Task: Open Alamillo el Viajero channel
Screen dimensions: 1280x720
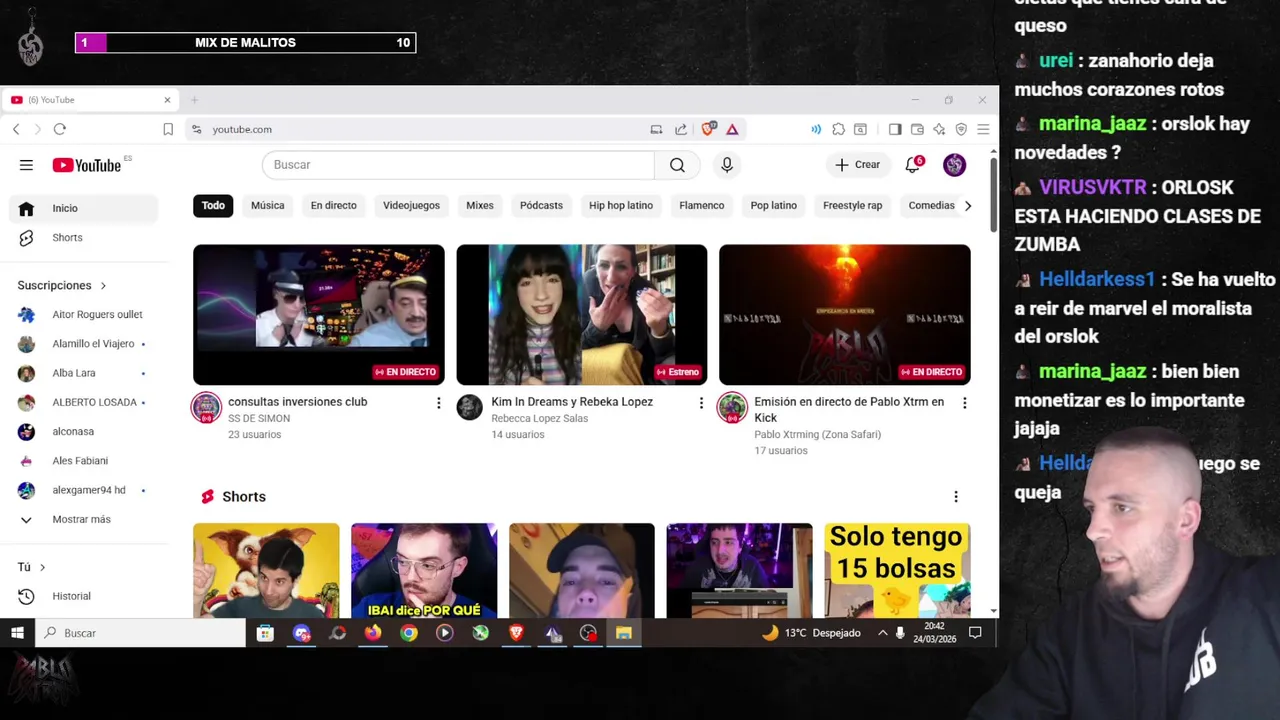Action: pos(84,343)
